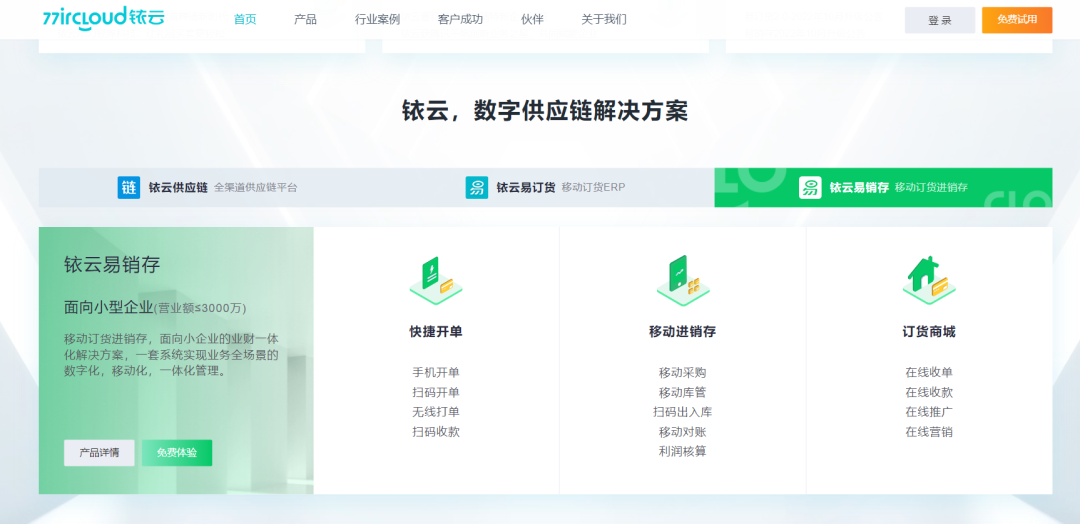
Task: Click the green 易 icon for 铱云易销存
Action: [x=810, y=187]
